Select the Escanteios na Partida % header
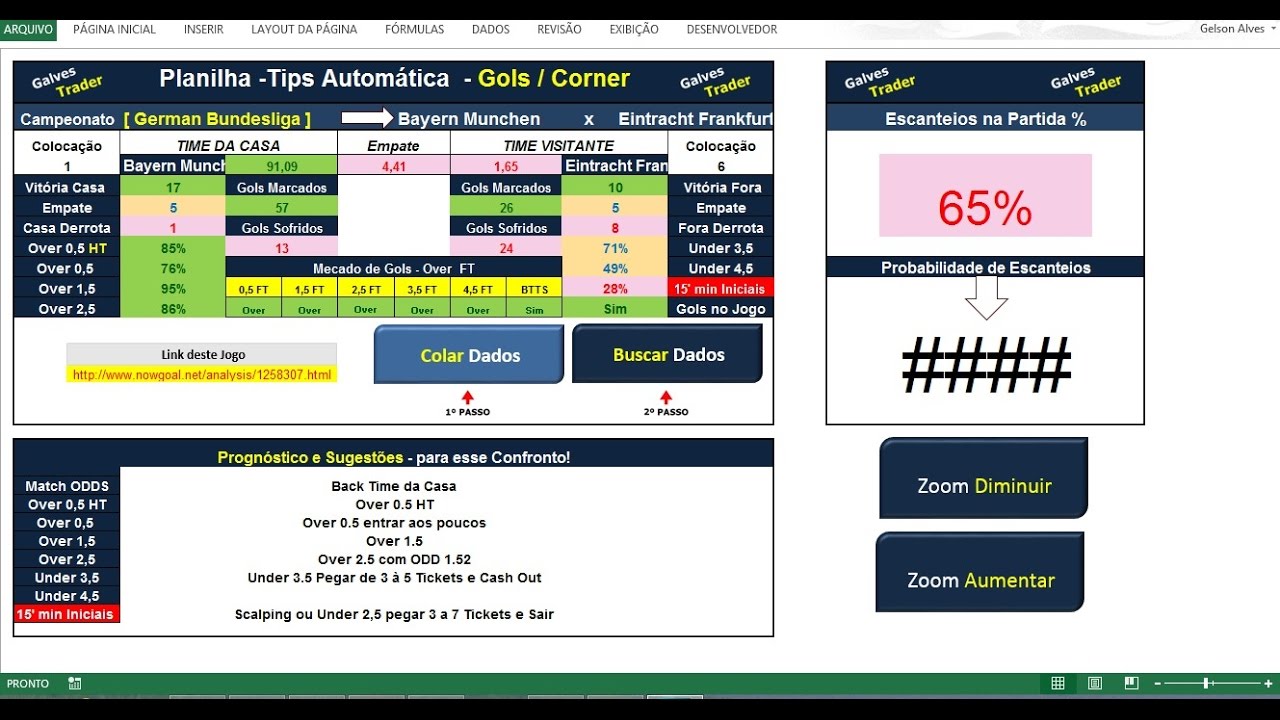The image size is (1280, 720). 985,119
